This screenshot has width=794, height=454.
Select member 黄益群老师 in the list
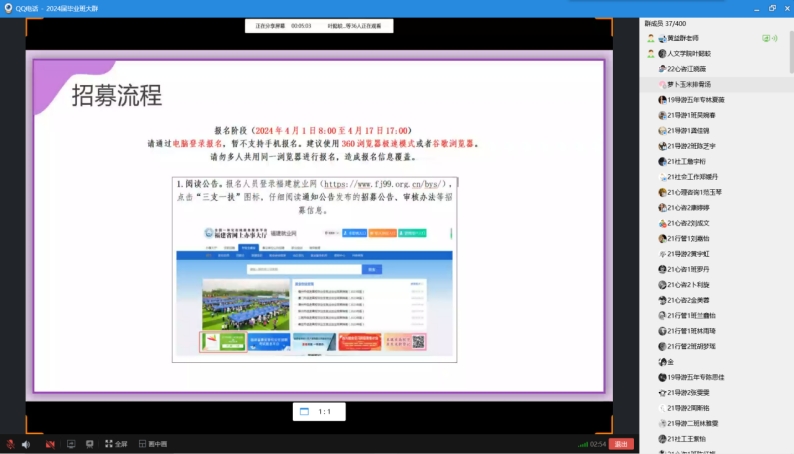[x=690, y=38]
